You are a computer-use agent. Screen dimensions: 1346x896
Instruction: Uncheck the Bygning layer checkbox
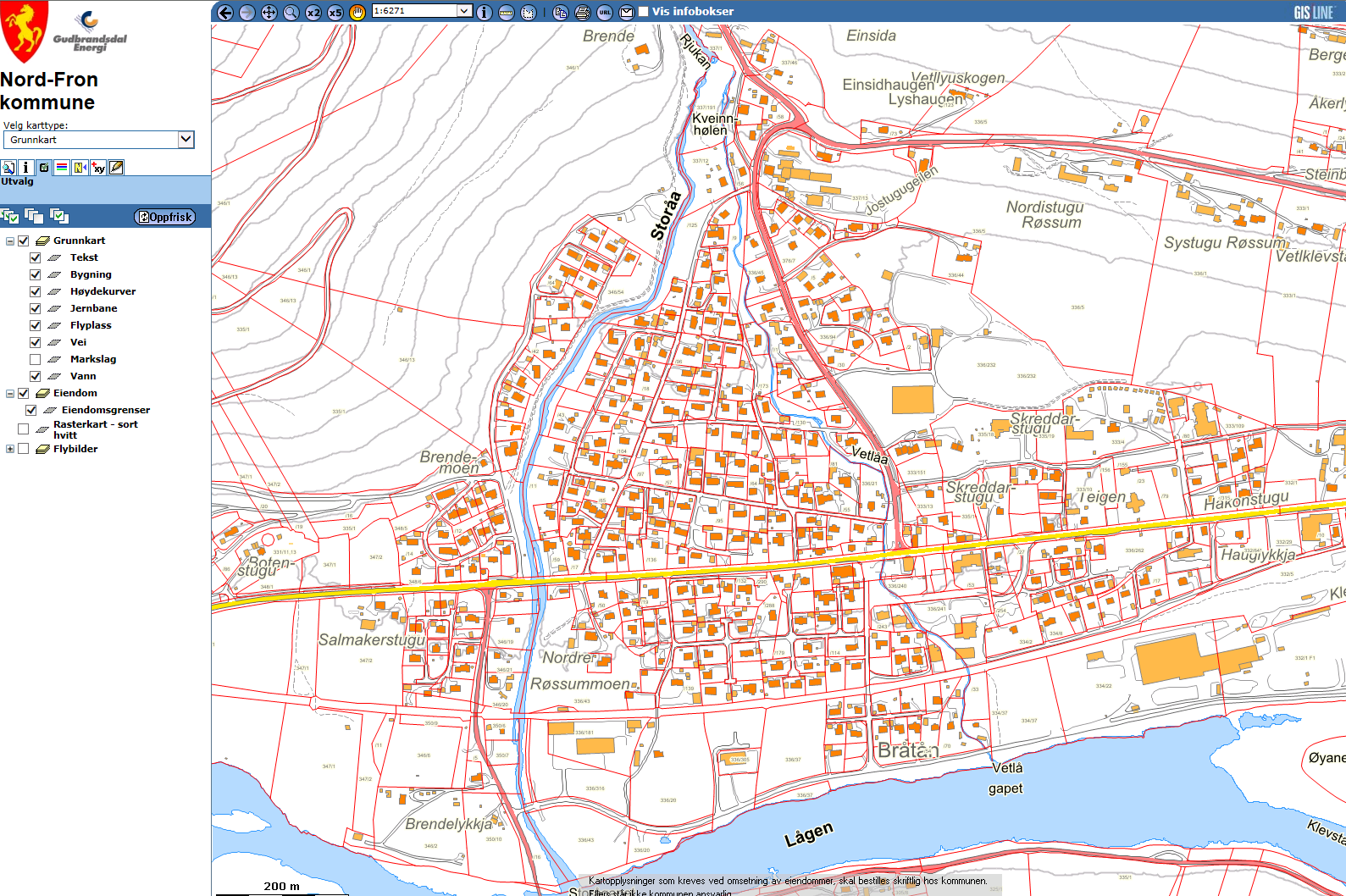[x=35, y=274]
